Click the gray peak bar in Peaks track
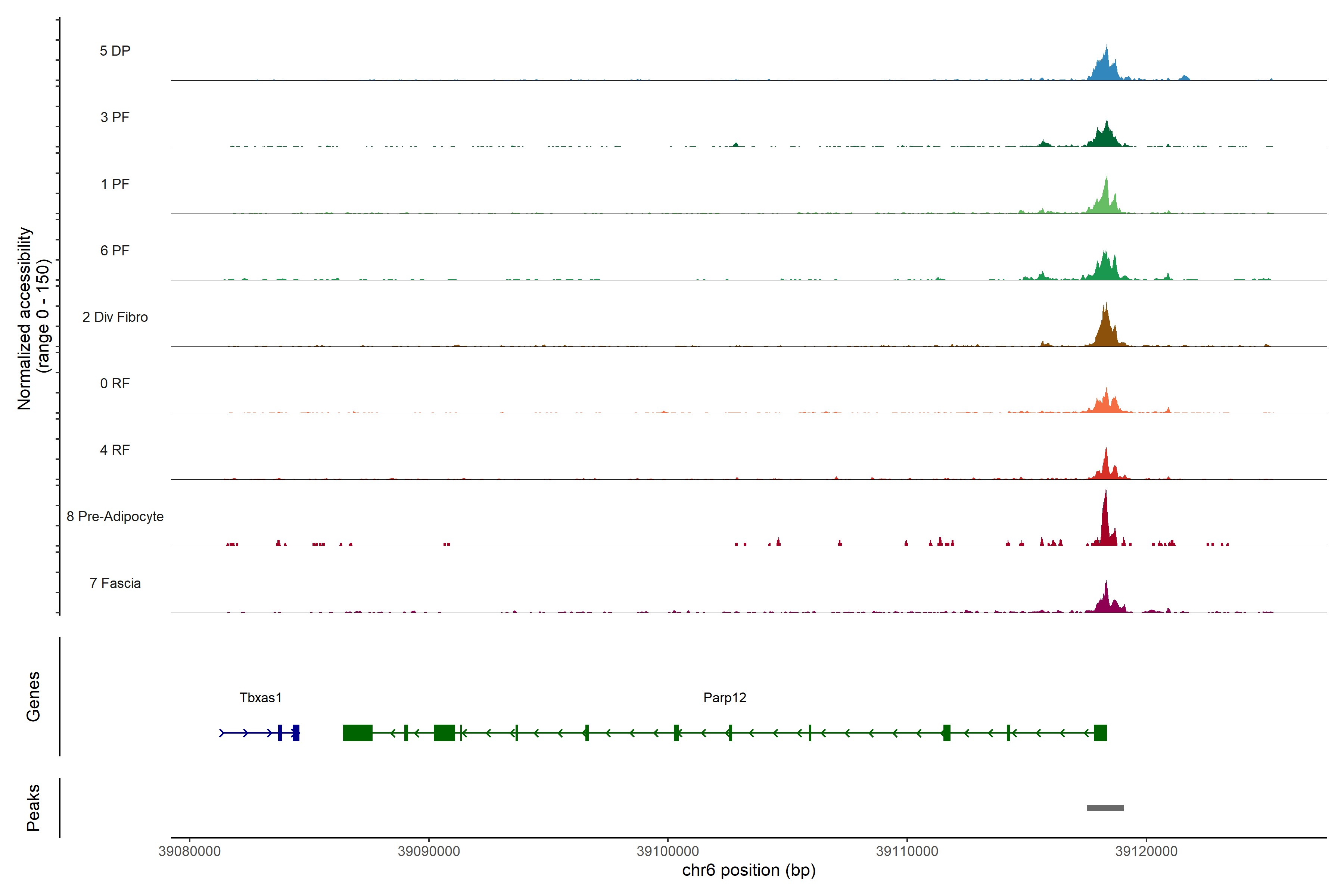1344x896 pixels. (x=1105, y=808)
